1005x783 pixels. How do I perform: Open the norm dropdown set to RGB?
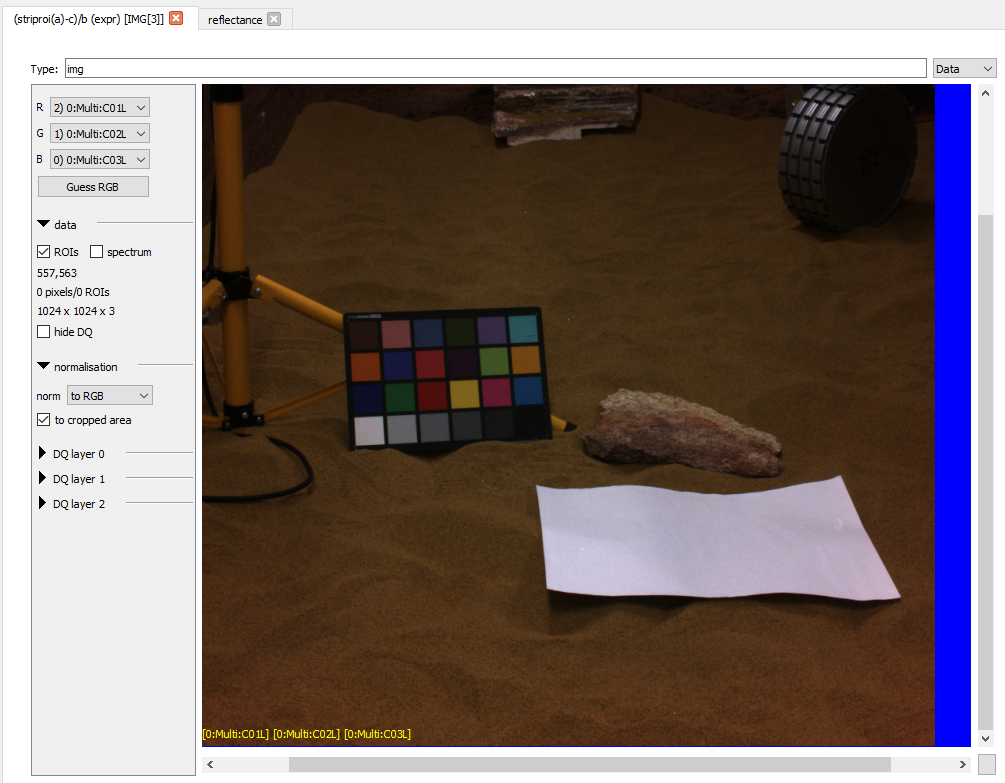point(110,396)
